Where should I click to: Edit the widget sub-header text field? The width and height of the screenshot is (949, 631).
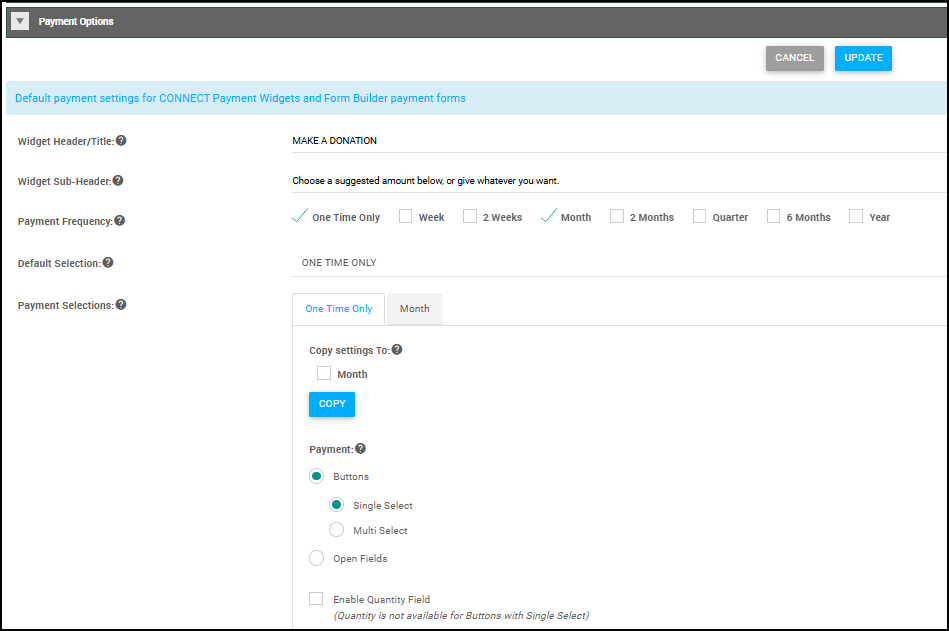point(619,180)
